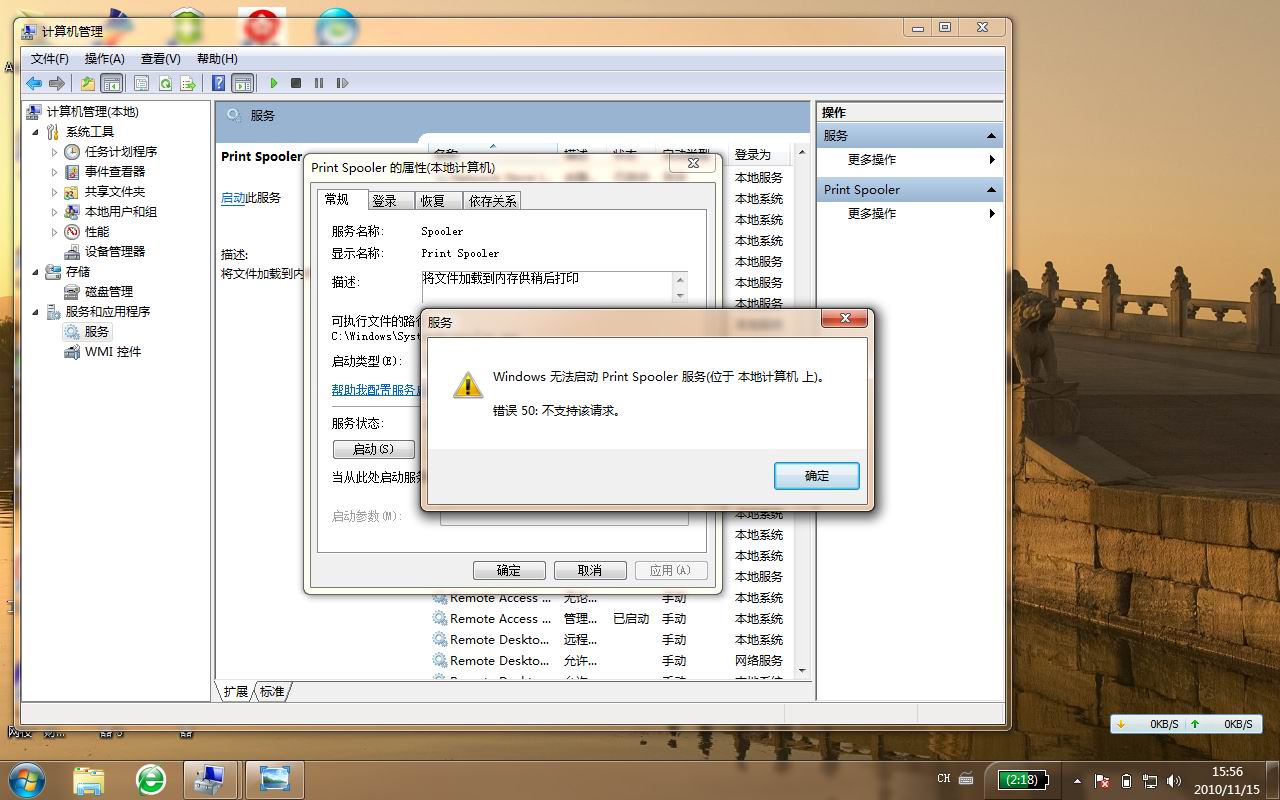Click the Forward arrow in Computer Management toolbar
The width and height of the screenshot is (1280, 800).
(57, 84)
